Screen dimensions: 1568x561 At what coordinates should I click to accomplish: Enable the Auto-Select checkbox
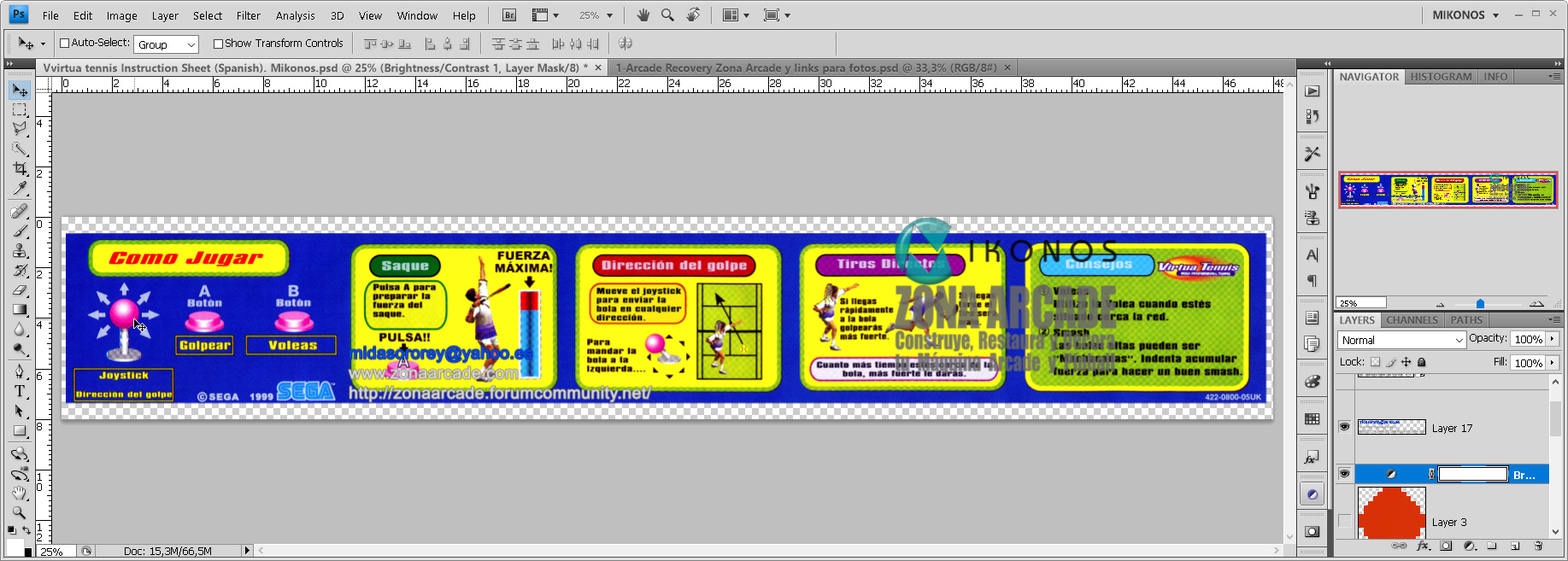click(64, 43)
